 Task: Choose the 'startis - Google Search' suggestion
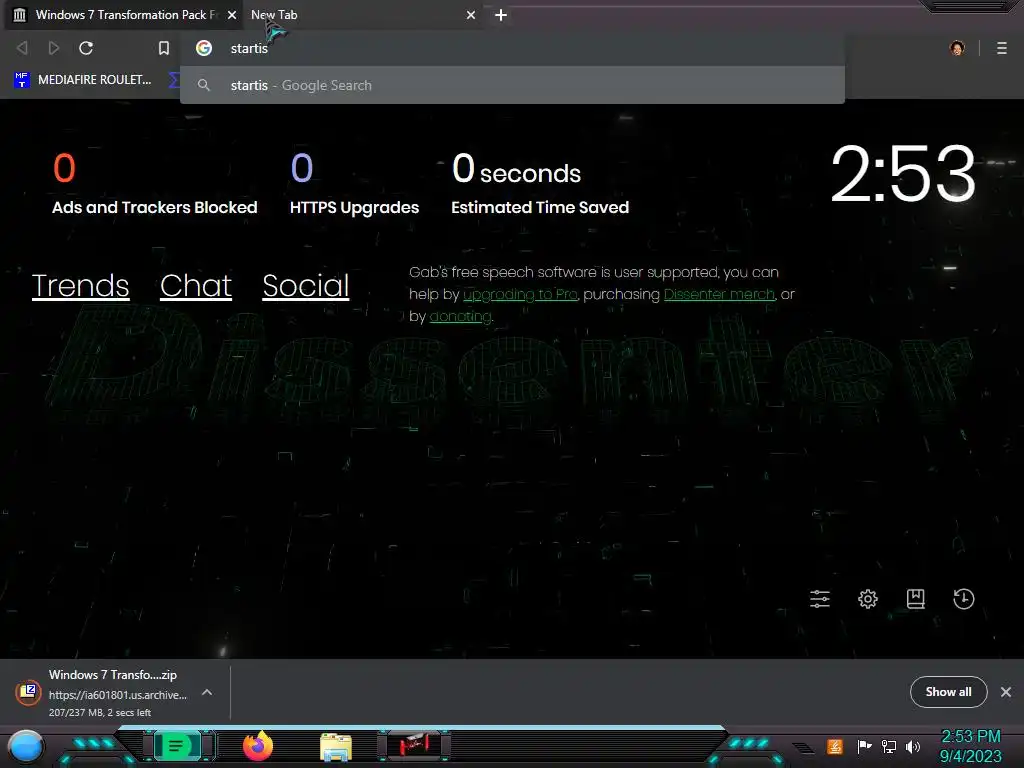coord(513,86)
